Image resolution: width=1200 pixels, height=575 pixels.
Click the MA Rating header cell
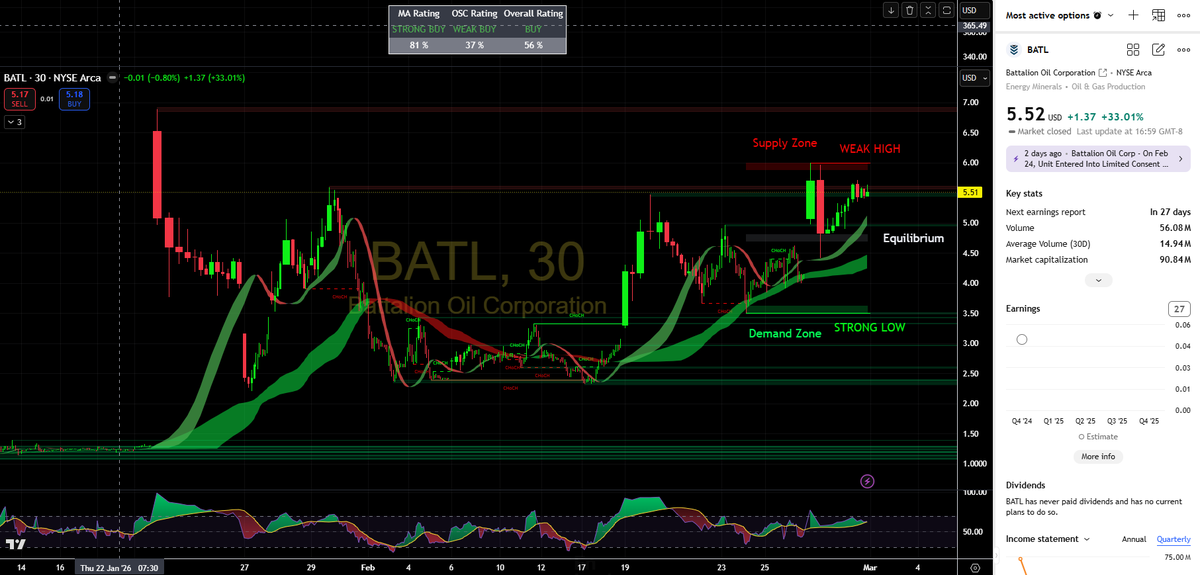(x=418, y=14)
